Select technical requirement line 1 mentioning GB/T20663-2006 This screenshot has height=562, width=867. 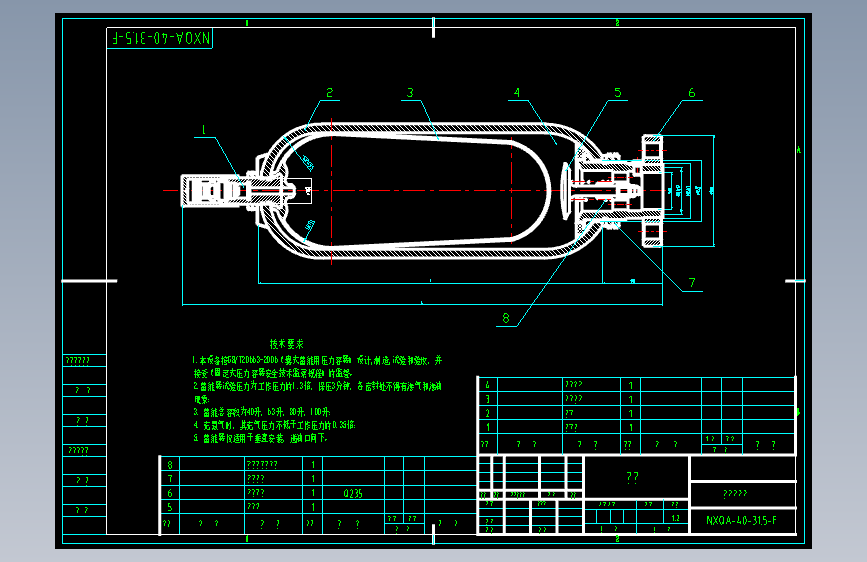pyautogui.click(x=317, y=366)
